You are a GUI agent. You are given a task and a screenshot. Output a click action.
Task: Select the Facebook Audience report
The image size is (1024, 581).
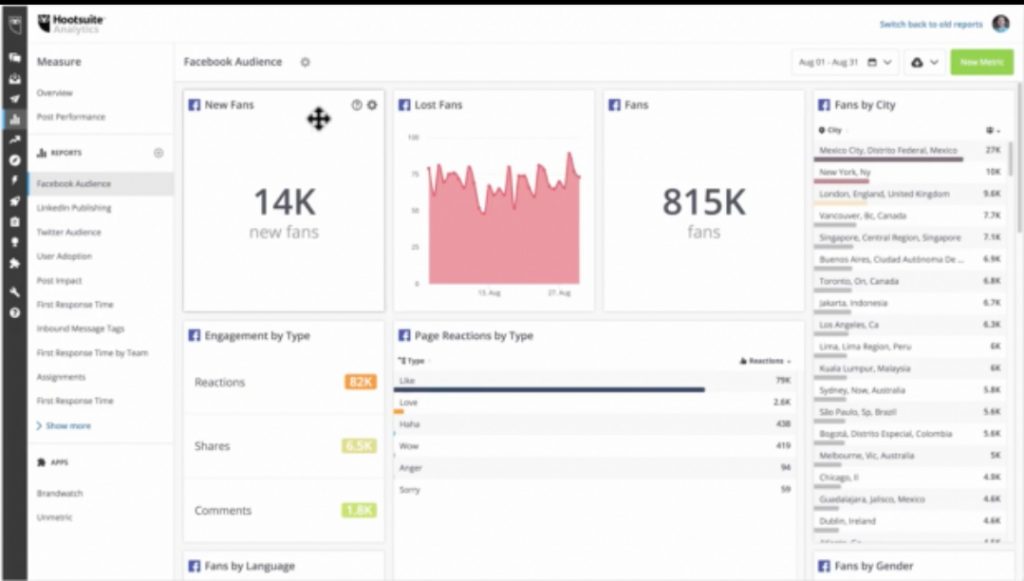101,183
